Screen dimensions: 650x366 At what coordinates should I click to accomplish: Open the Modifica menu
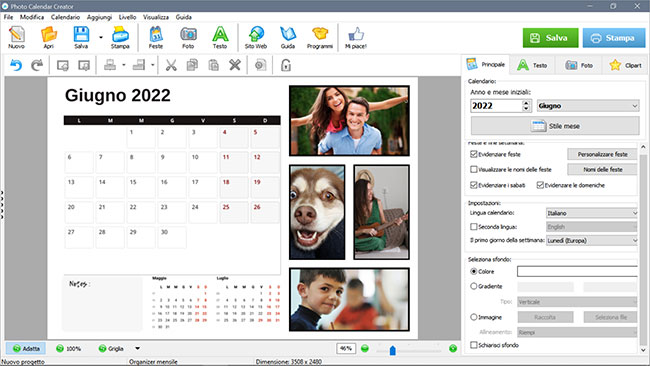click(32, 17)
